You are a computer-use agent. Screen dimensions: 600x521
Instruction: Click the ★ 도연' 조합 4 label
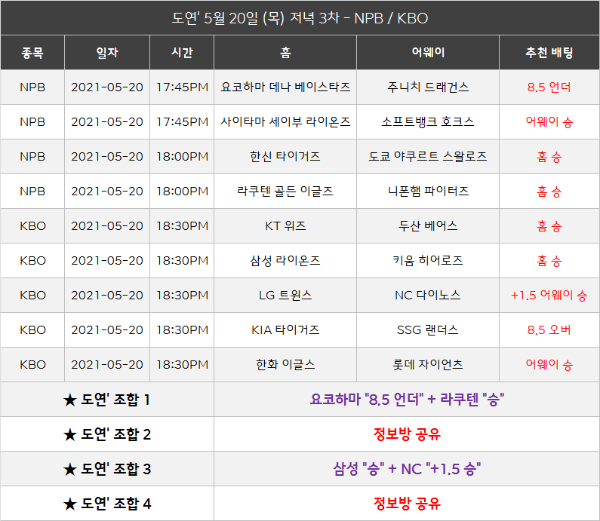coord(107,504)
